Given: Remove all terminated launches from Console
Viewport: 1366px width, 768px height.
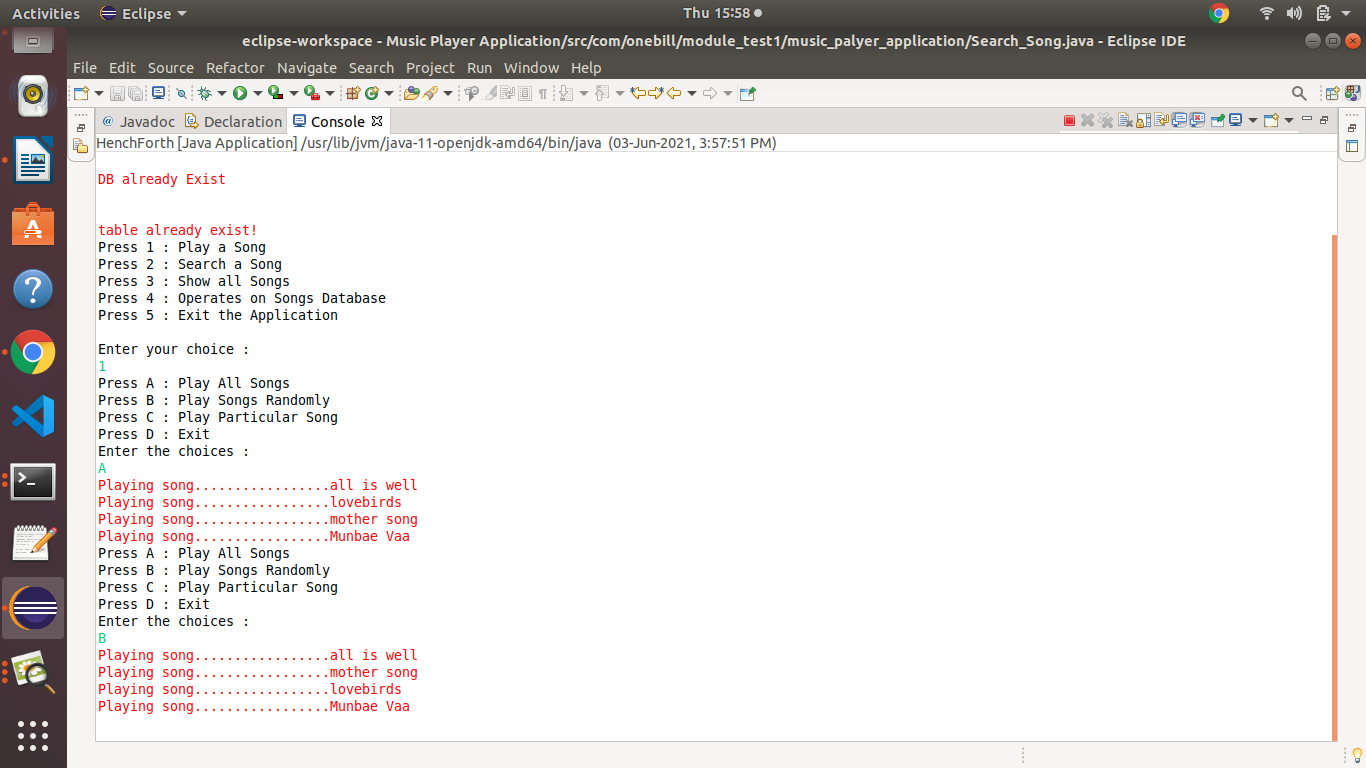Looking at the screenshot, I should [1106, 120].
